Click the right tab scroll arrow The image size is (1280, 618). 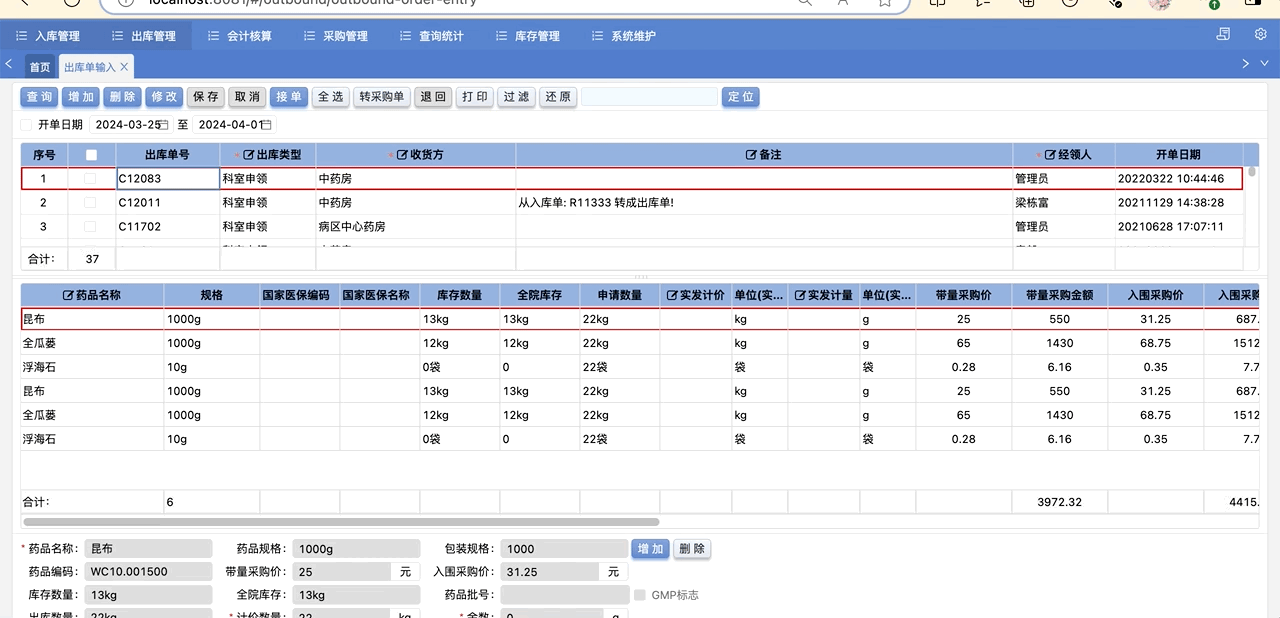tap(1246, 64)
